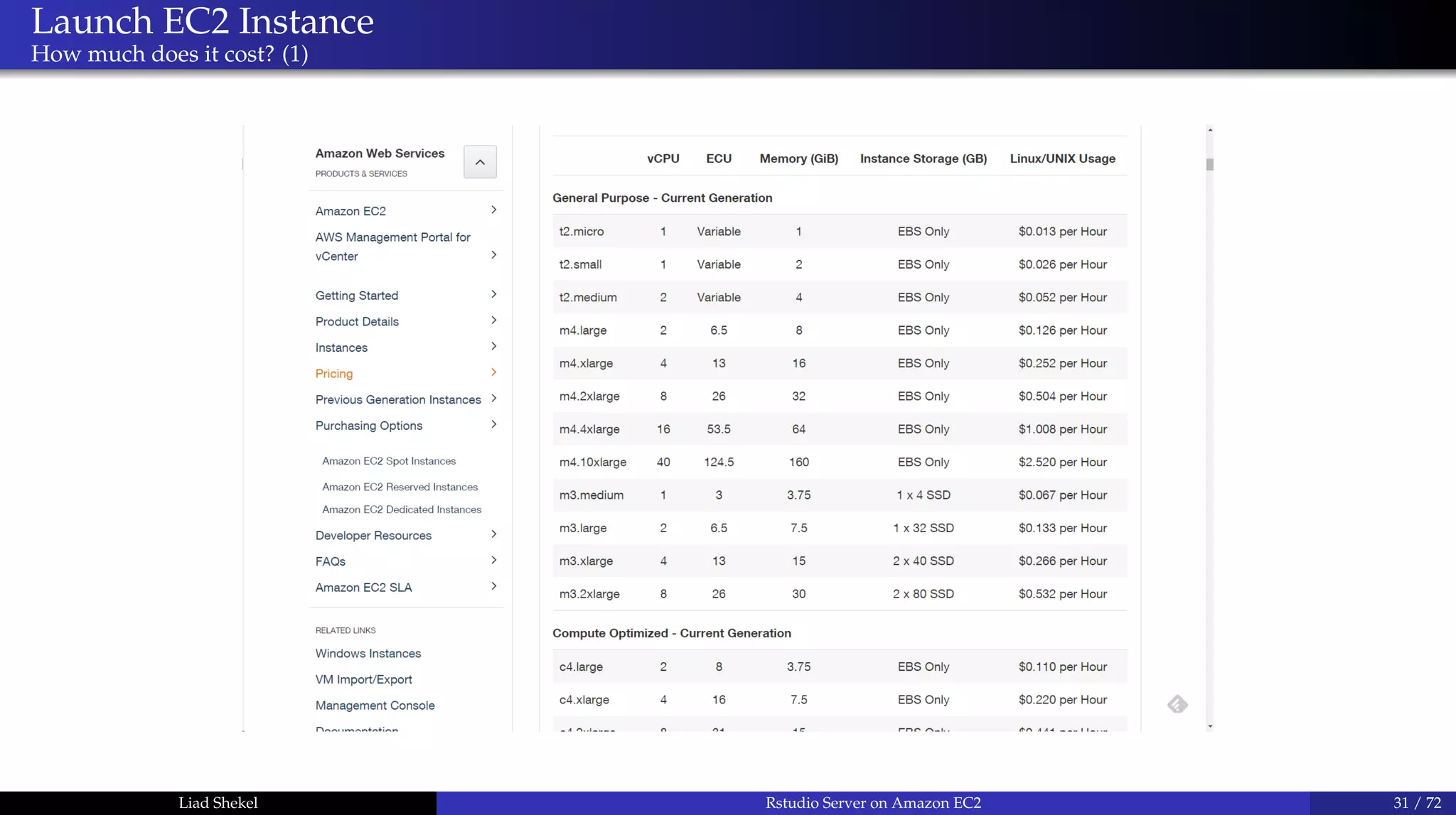
Task: Open the Windows Instances related link
Action: [x=368, y=654]
